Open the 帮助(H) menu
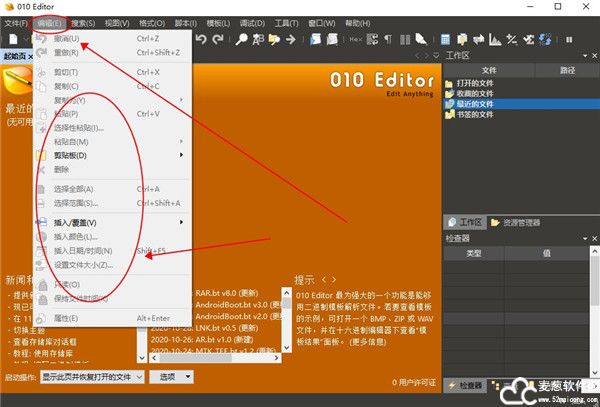Image resolution: width=600 pixels, height=407 pixels. click(357, 23)
